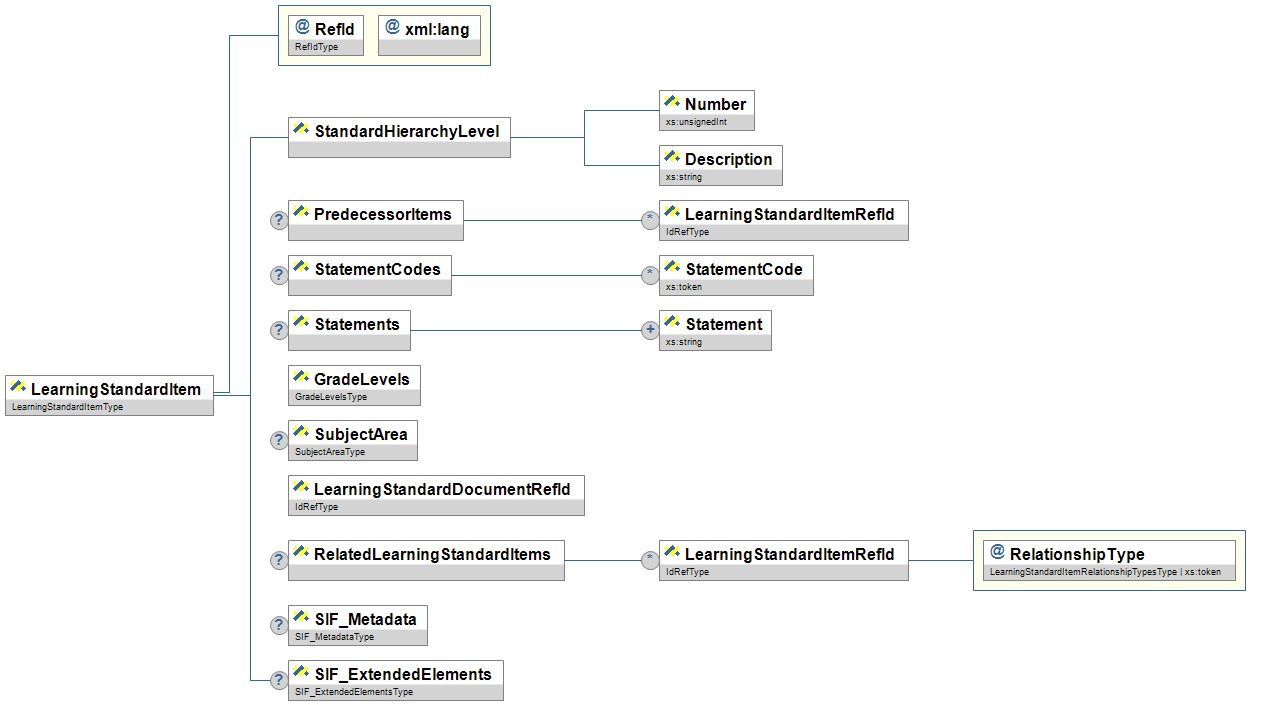Click the optional marker next to SIF_ExtendedElements

pos(279,680)
